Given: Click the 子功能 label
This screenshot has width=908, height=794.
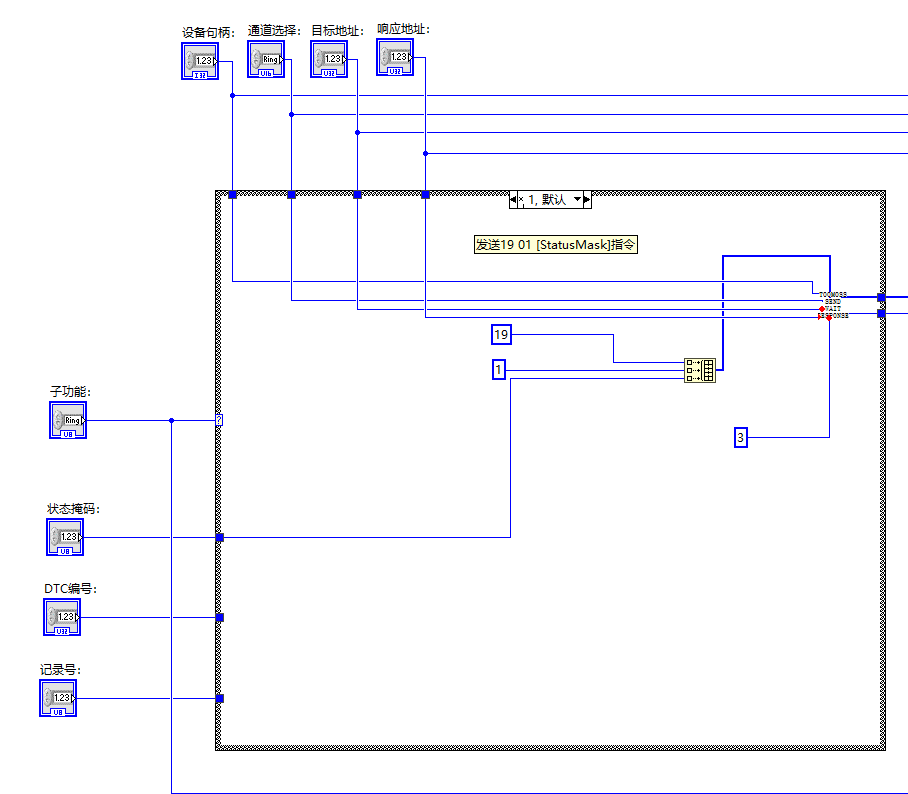Looking at the screenshot, I should tap(71, 391).
